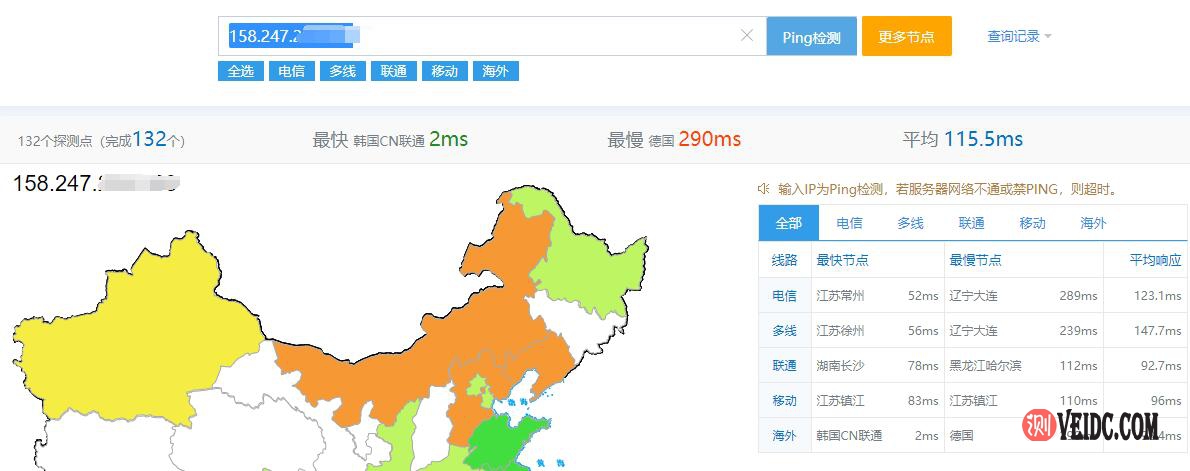Toggle the 多线 filter tag under search
Image resolution: width=1190 pixels, height=471 pixels.
point(342,71)
